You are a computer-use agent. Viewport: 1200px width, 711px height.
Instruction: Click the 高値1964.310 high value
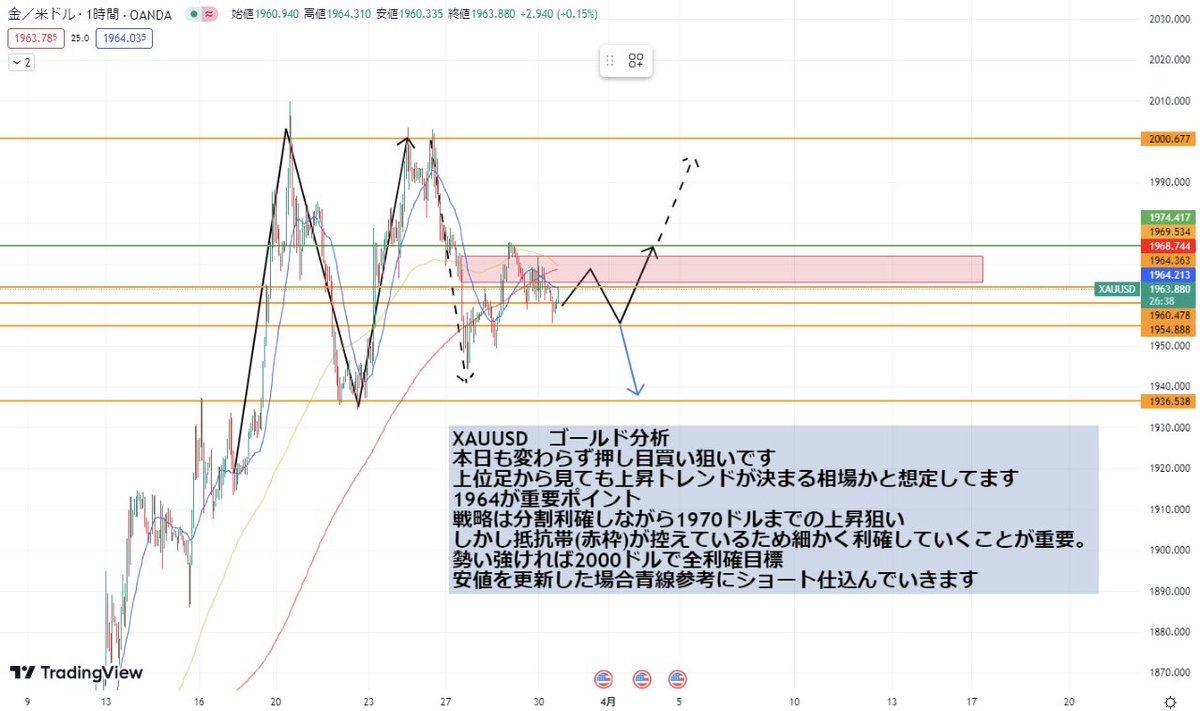[x=336, y=15]
